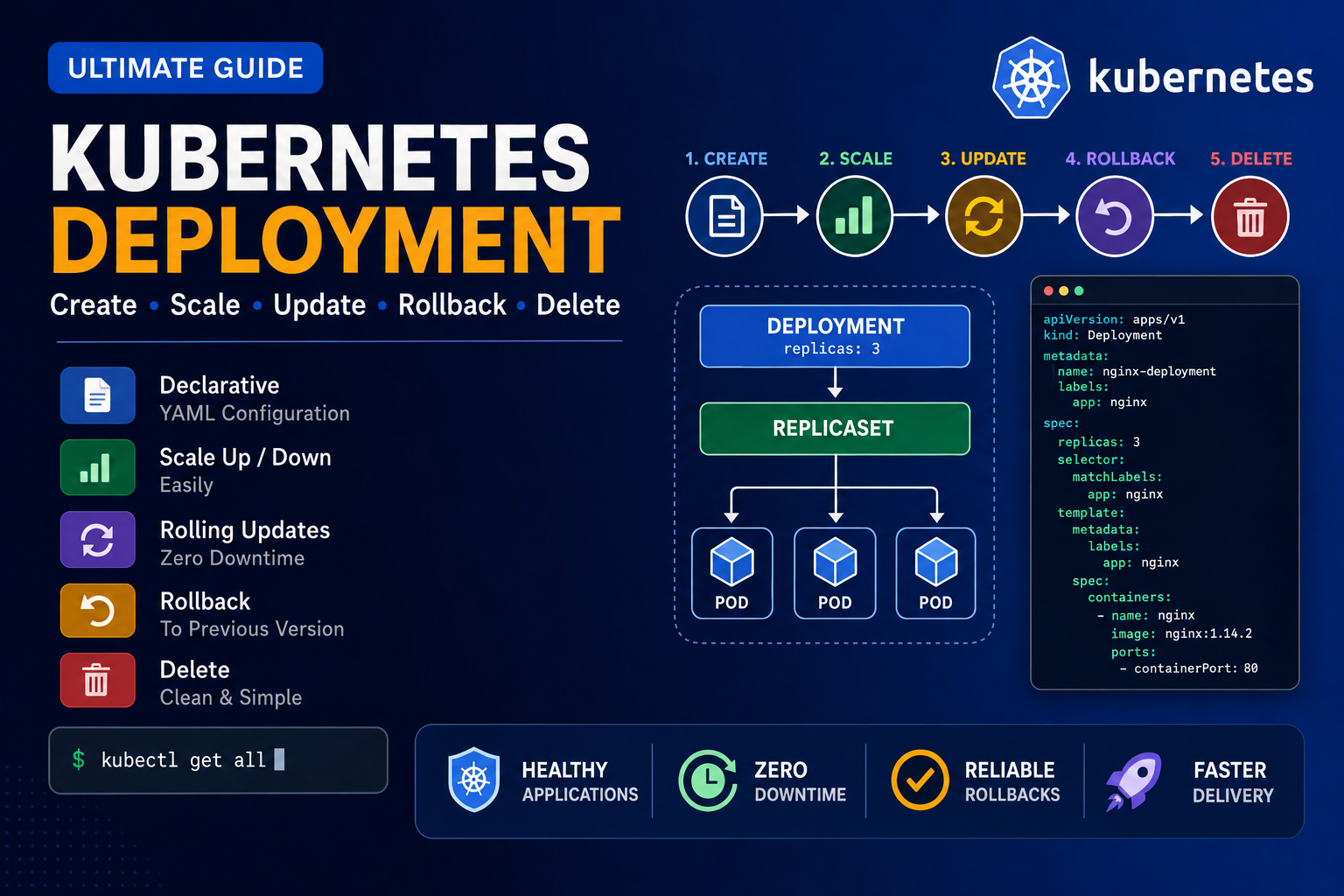This screenshot has height=896, width=1344.
Task: Click the 'replicas: 3' YAML code line
Action: coord(1099,442)
